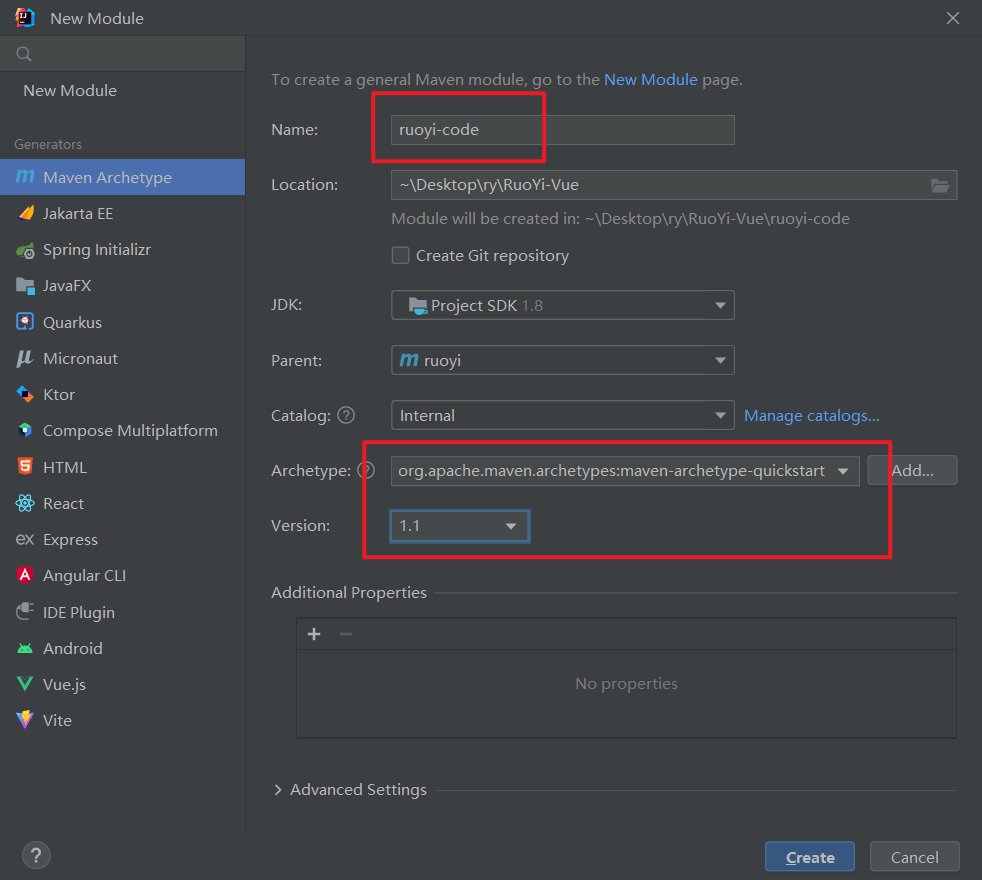Open the help button at bottom left
Image resolution: width=982 pixels, height=880 pixels.
[x=36, y=855]
